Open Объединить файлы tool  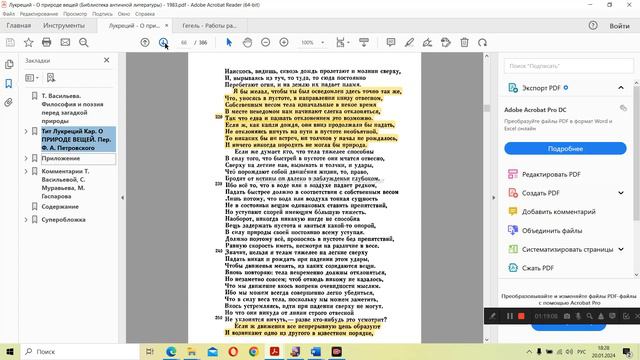tap(545, 231)
